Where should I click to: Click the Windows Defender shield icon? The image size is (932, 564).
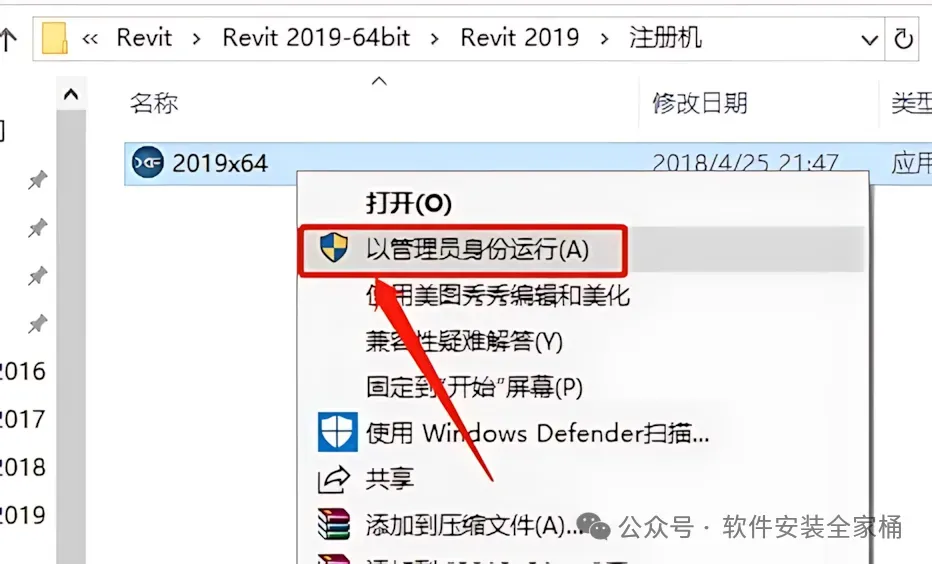[x=338, y=431]
